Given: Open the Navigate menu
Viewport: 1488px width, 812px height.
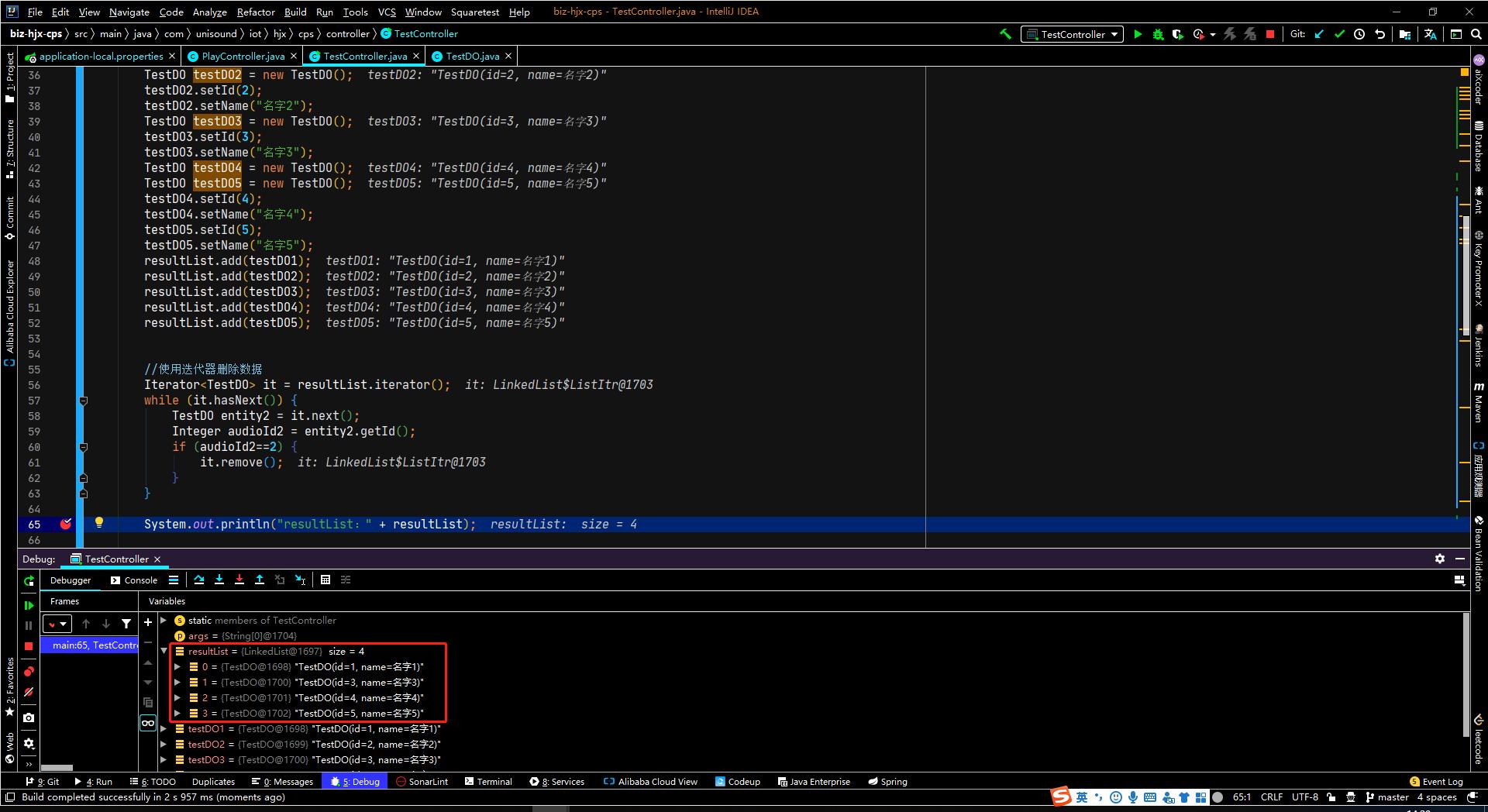Looking at the screenshot, I should click(129, 12).
